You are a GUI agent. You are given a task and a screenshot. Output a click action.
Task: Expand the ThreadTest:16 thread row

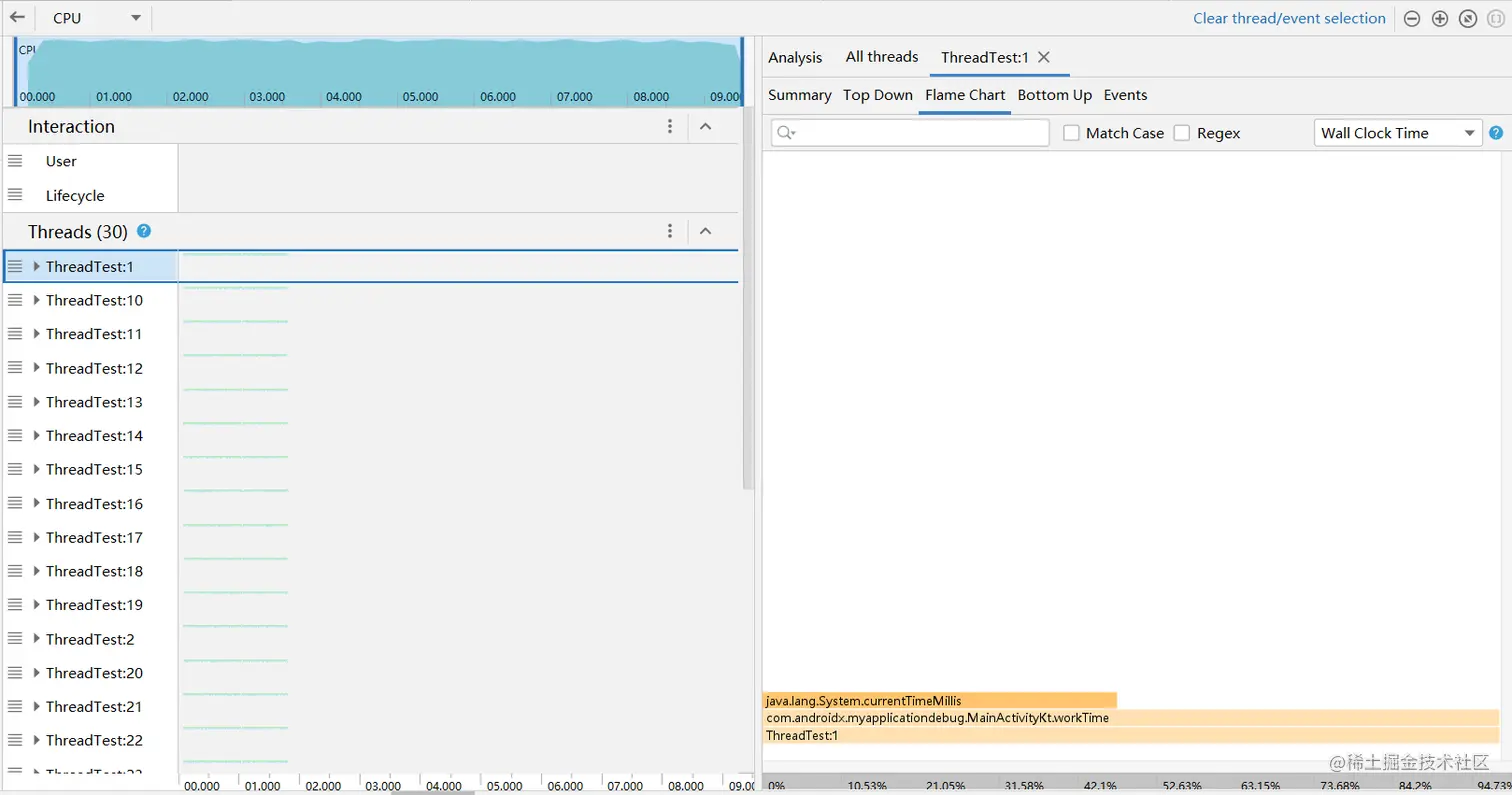(37, 503)
